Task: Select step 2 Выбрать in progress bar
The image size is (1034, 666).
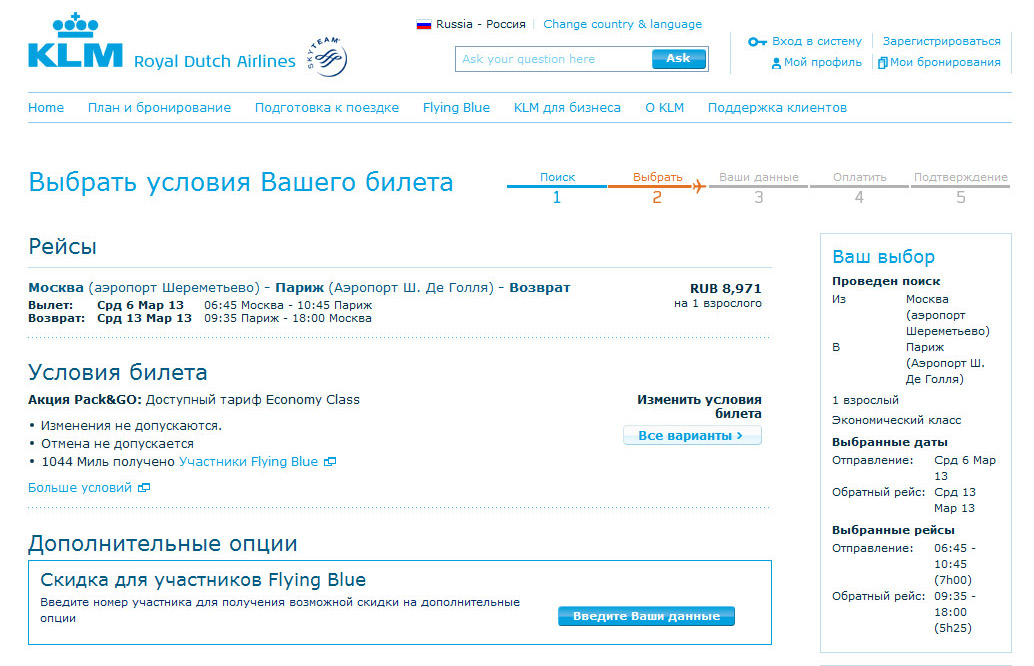Action: (x=657, y=187)
